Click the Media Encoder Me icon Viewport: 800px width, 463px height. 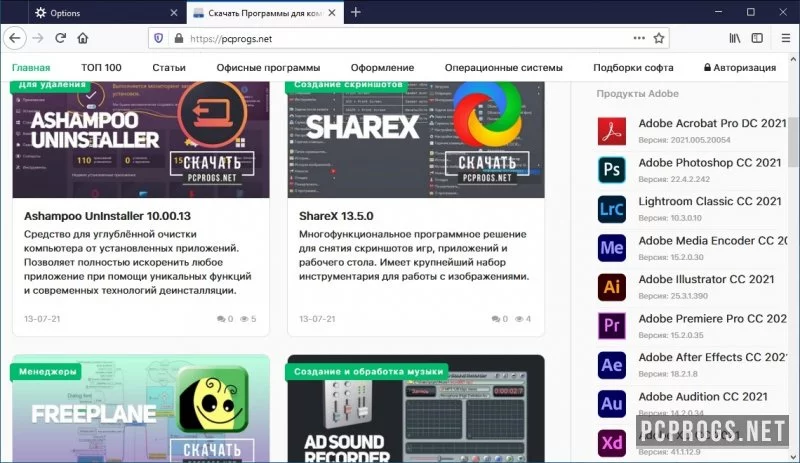pyautogui.click(x=612, y=248)
